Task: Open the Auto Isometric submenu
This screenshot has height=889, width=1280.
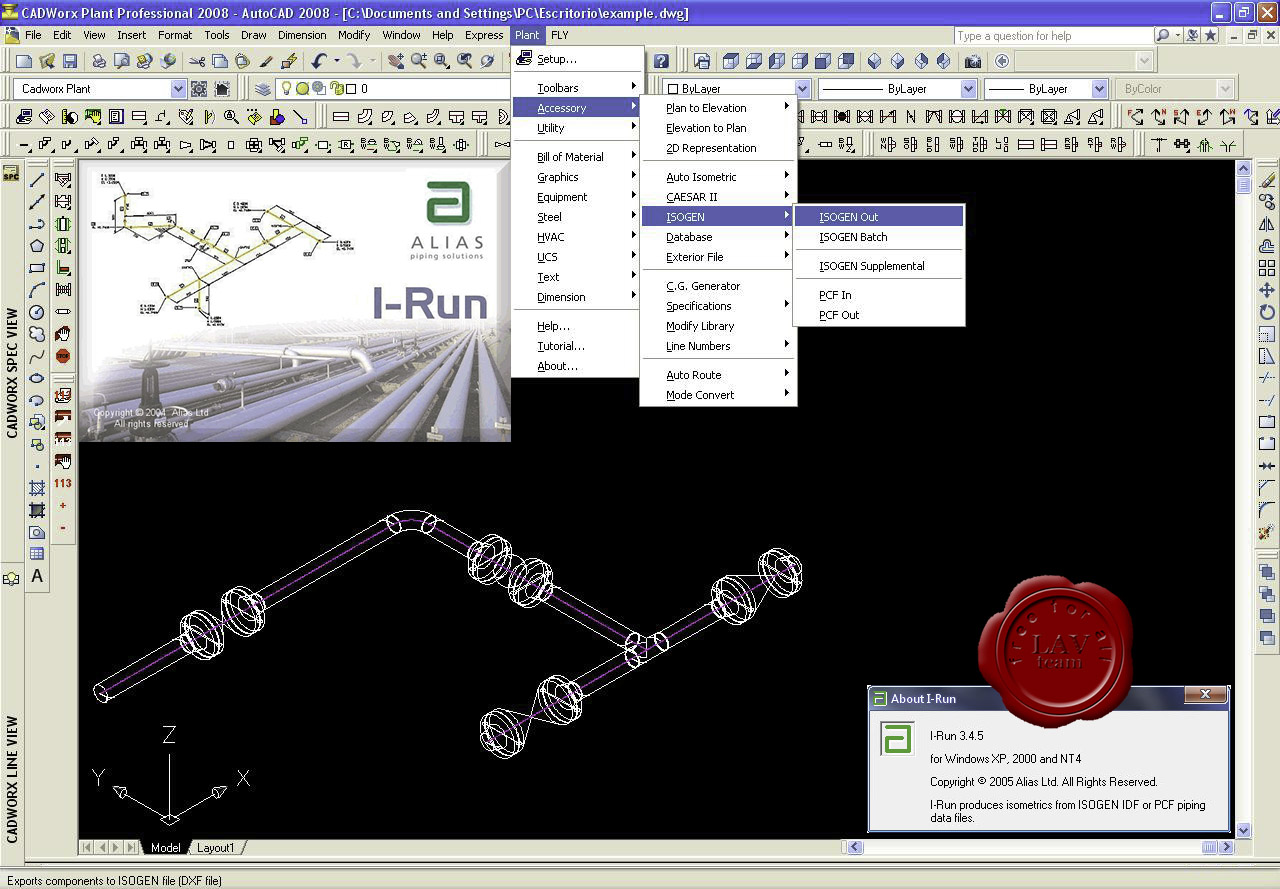Action: pyautogui.click(x=718, y=177)
